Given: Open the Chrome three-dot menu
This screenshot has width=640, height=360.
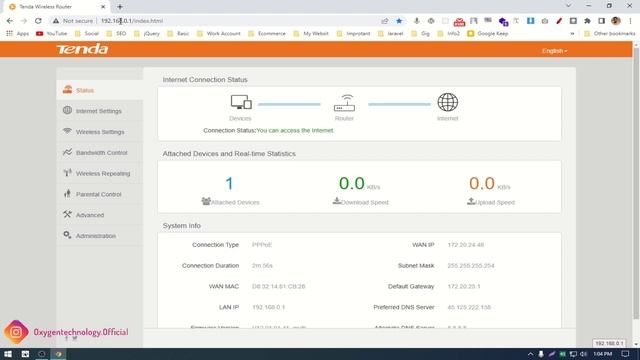Looking at the screenshot, I should pyautogui.click(x=630, y=21).
